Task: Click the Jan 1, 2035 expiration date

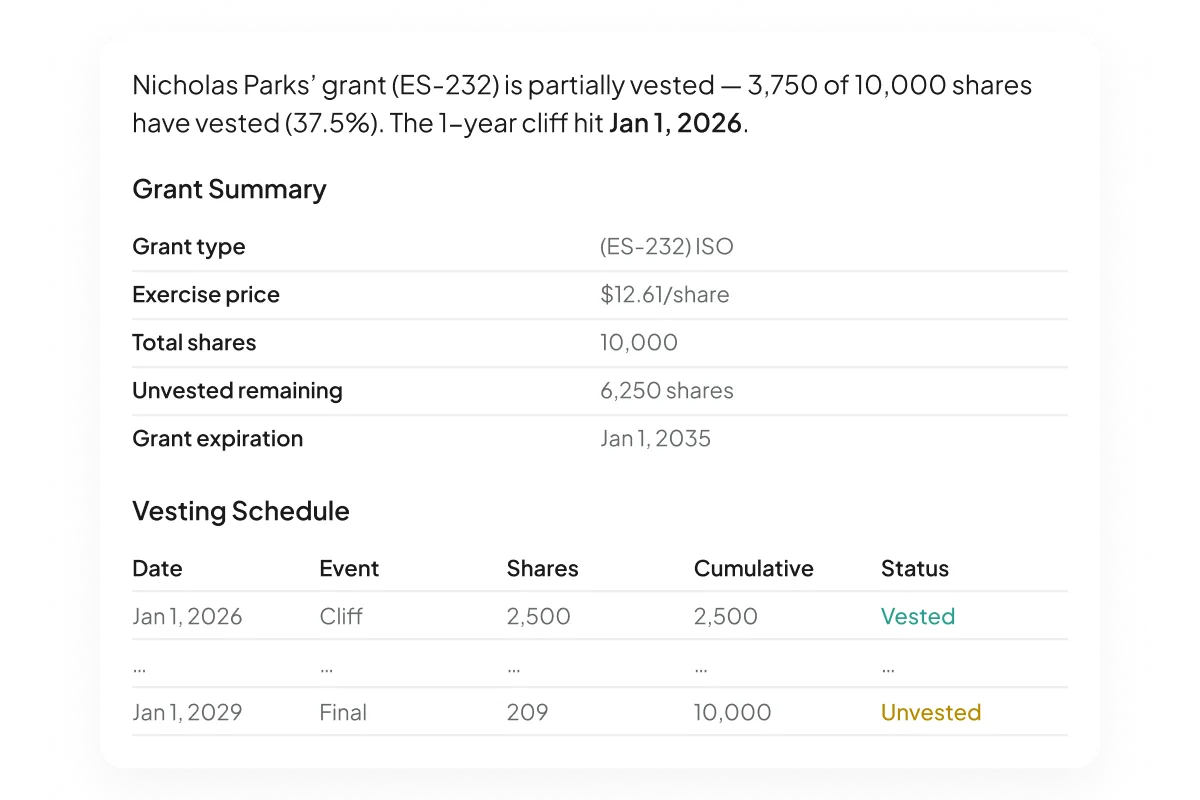Action: pos(655,438)
